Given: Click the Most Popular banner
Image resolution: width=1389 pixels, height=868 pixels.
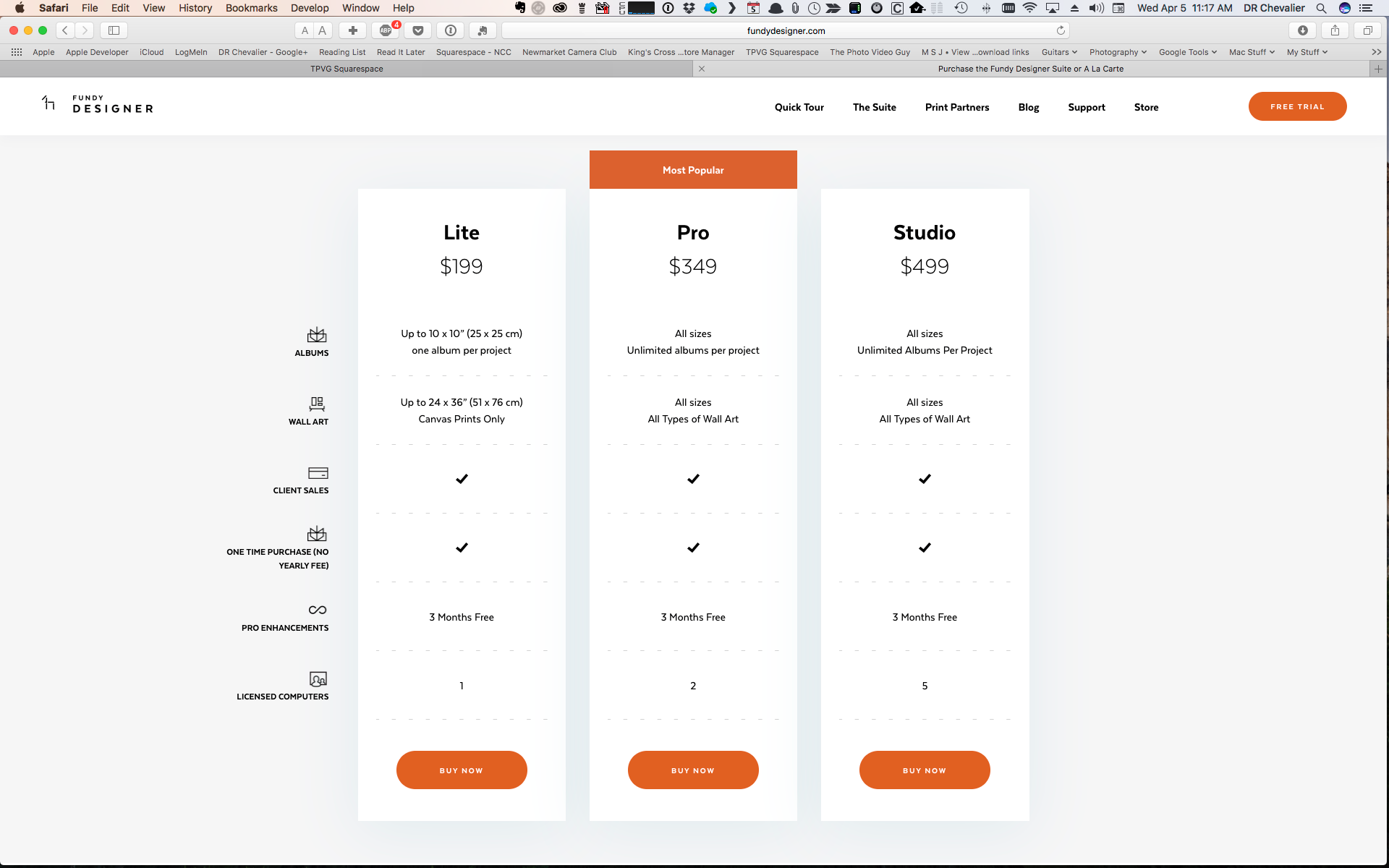Looking at the screenshot, I should (693, 170).
